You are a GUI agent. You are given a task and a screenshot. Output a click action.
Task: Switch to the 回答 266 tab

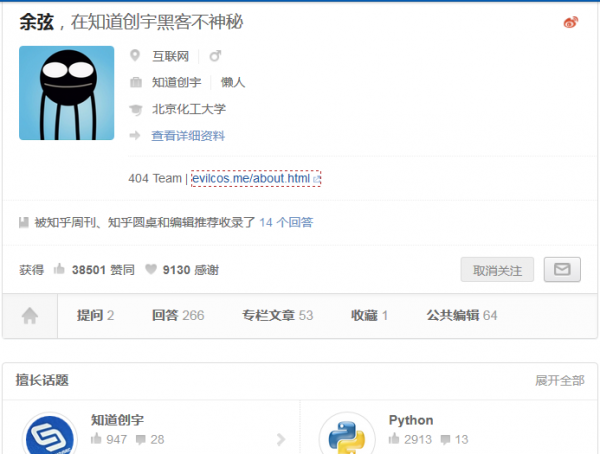click(x=178, y=315)
